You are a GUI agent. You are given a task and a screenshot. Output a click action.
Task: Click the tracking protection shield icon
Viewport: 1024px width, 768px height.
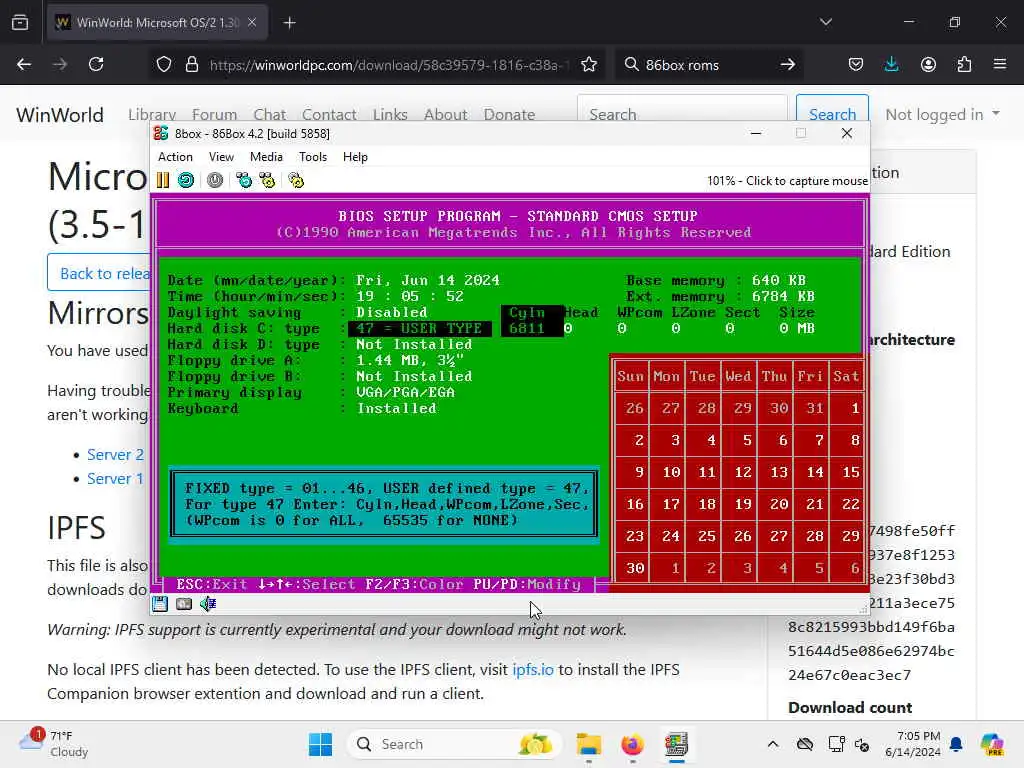(164, 65)
